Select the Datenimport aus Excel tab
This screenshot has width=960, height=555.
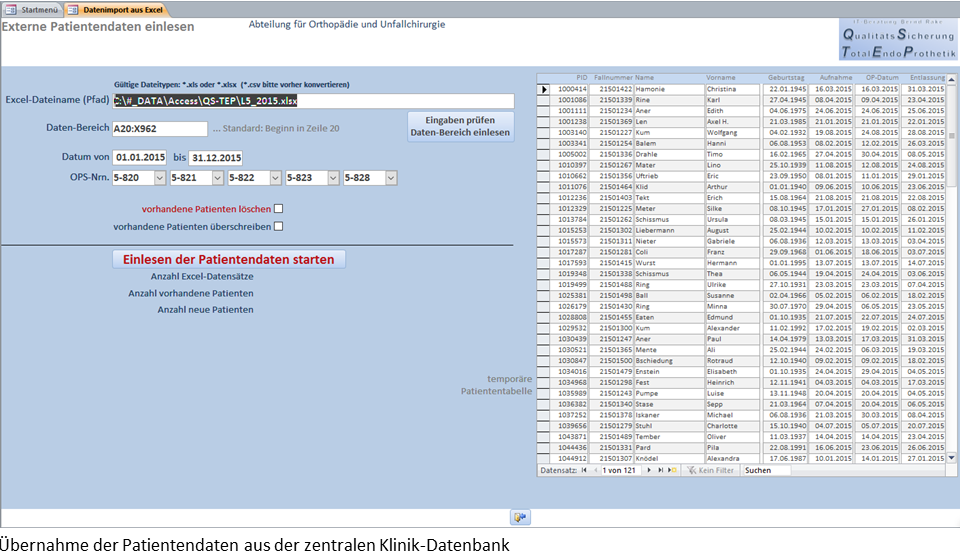coord(116,10)
